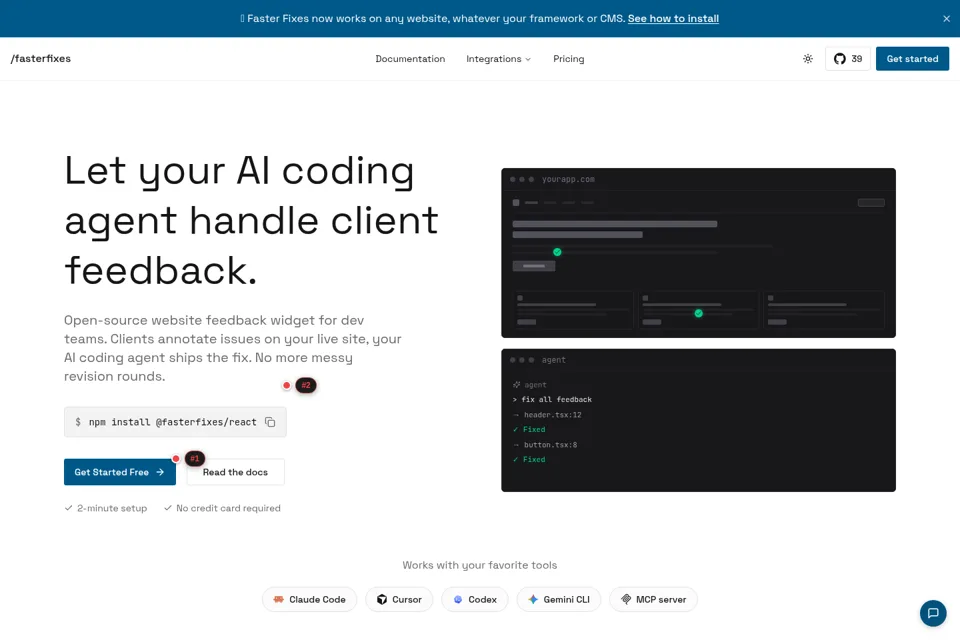This screenshot has width=960, height=640.
Task: Select the Cursor tool chip
Action: pyautogui.click(x=399, y=600)
